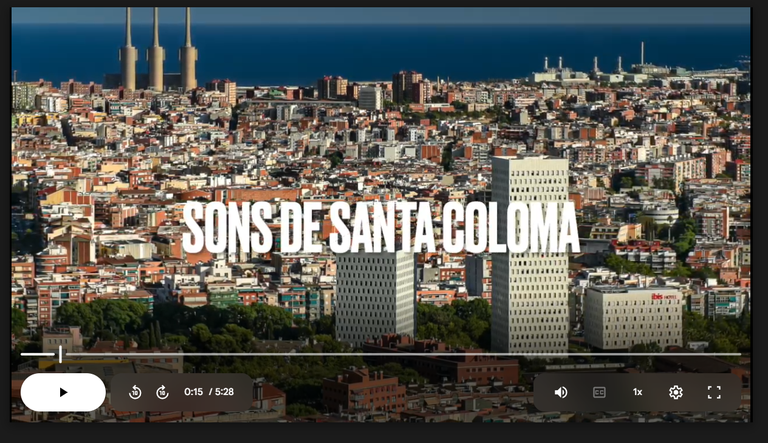The width and height of the screenshot is (768, 443).
Task: Open the 1x playback speed menu
Action: click(x=637, y=392)
